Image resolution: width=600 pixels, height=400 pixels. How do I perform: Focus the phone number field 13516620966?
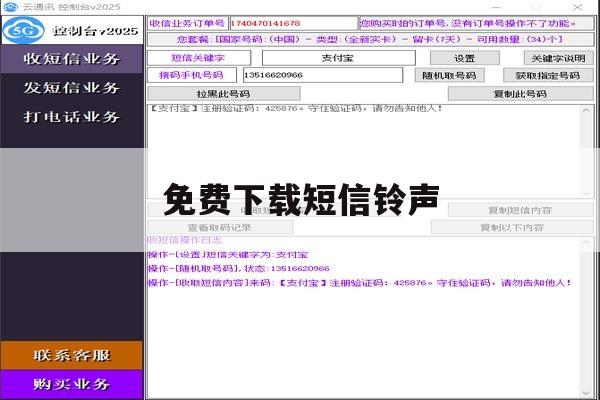(323, 75)
